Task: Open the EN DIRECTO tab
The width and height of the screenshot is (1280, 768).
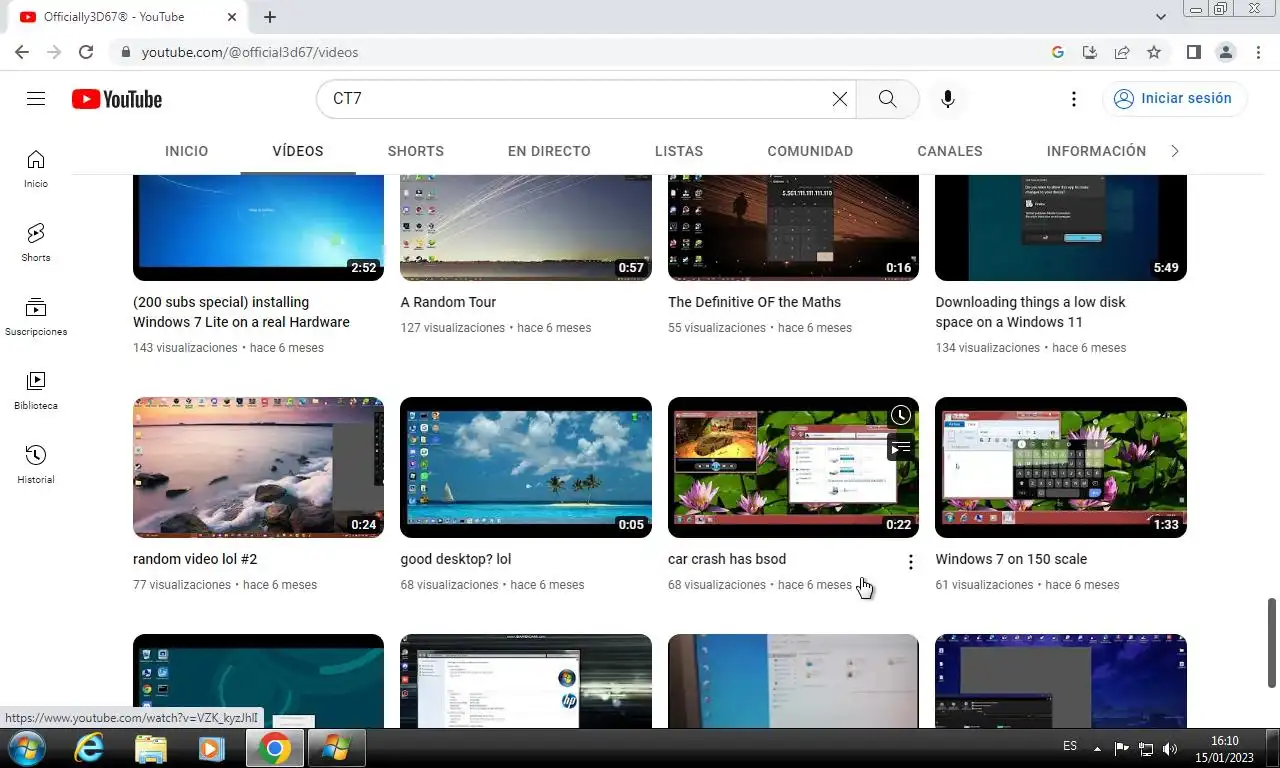Action: pyautogui.click(x=549, y=151)
